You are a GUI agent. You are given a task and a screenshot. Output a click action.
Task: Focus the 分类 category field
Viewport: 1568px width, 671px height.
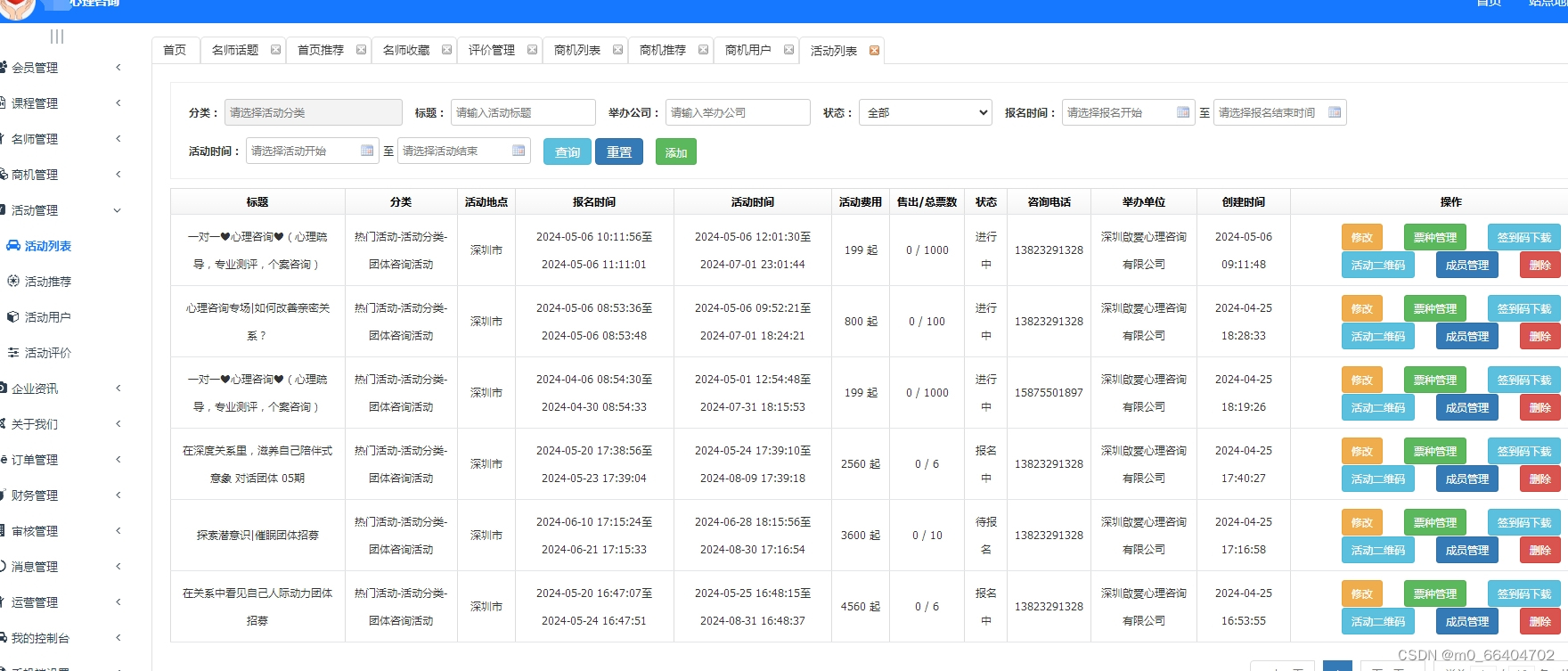click(314, 112)
